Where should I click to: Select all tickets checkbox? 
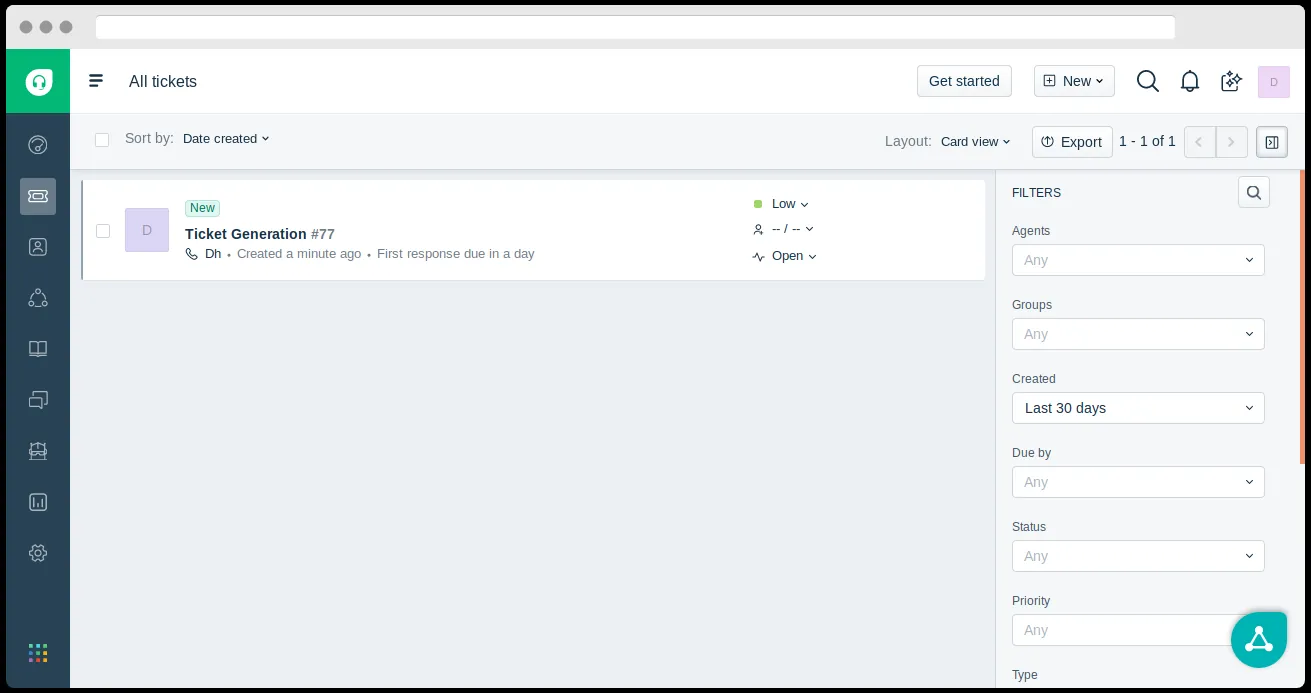point(102,140)
